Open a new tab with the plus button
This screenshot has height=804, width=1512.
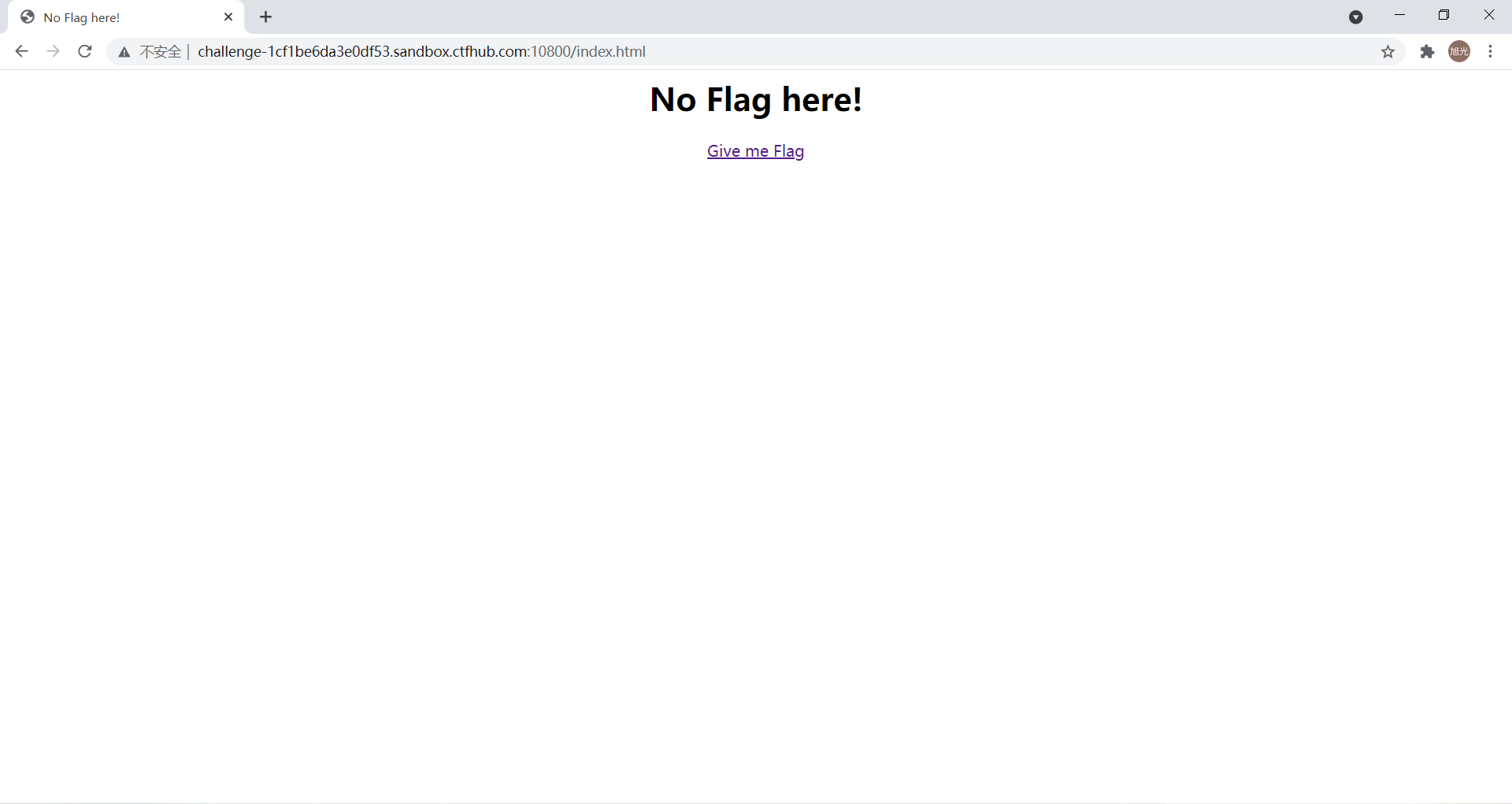[266, 17]
